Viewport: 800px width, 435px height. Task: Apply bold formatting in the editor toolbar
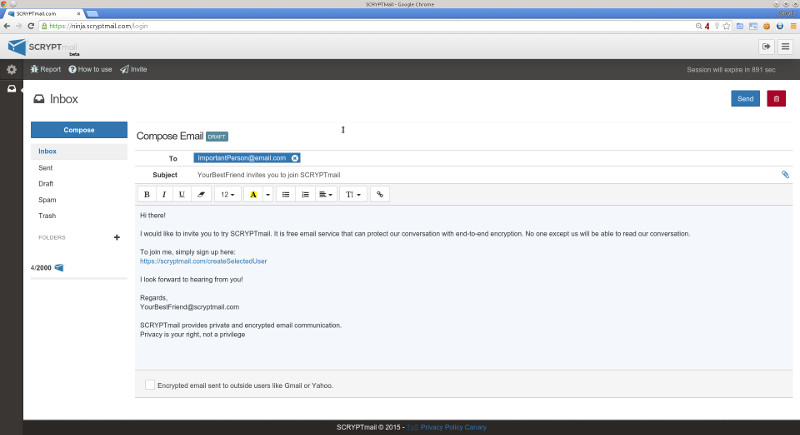click(147, 194)
